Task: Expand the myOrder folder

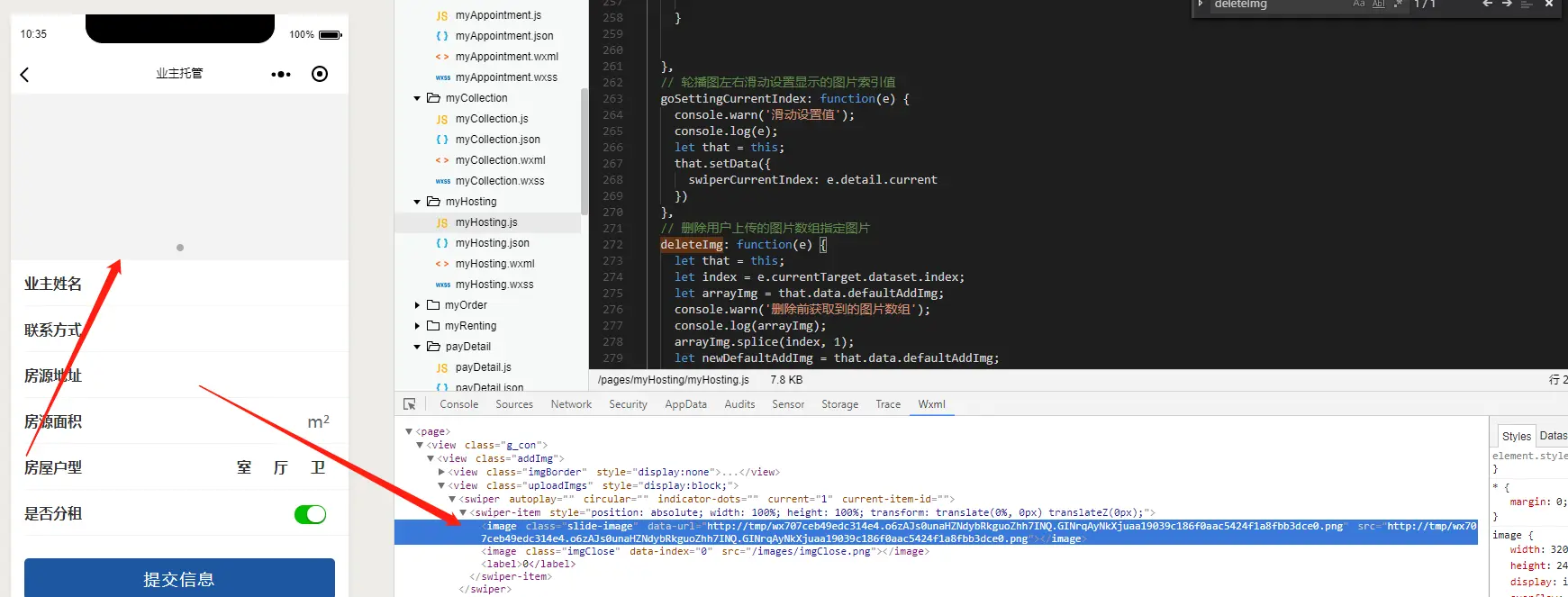Action: pyautogui.click(x=417, y=305)
